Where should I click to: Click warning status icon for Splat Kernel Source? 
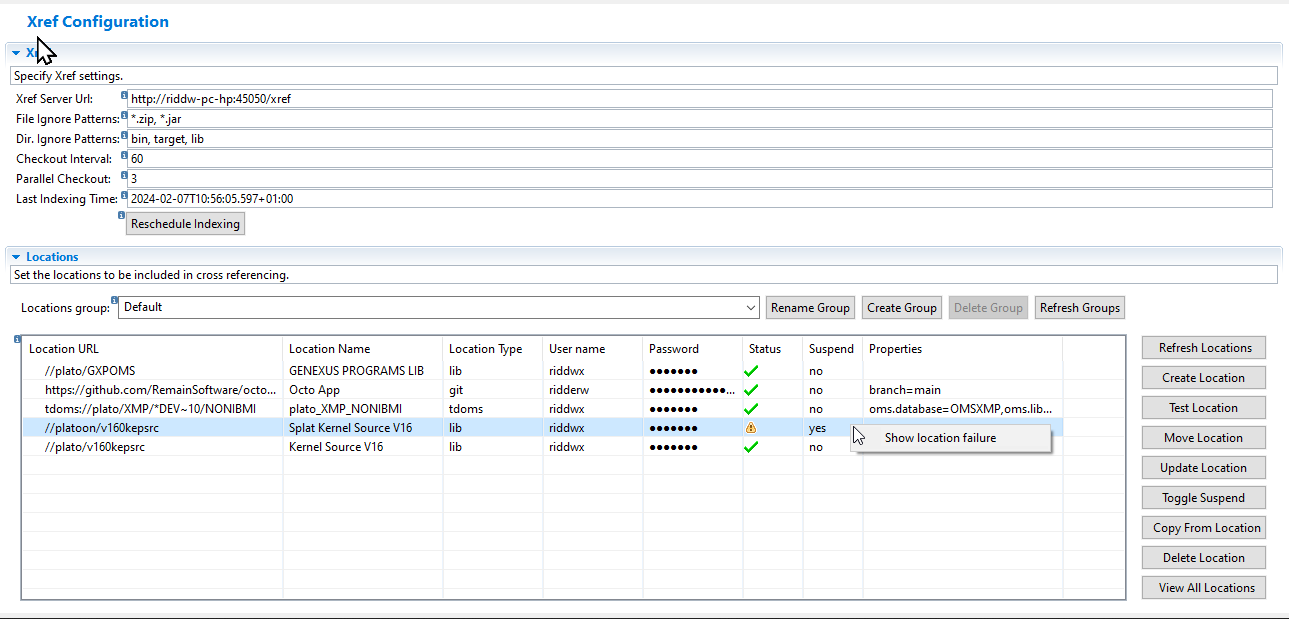[x=751, y=427]
